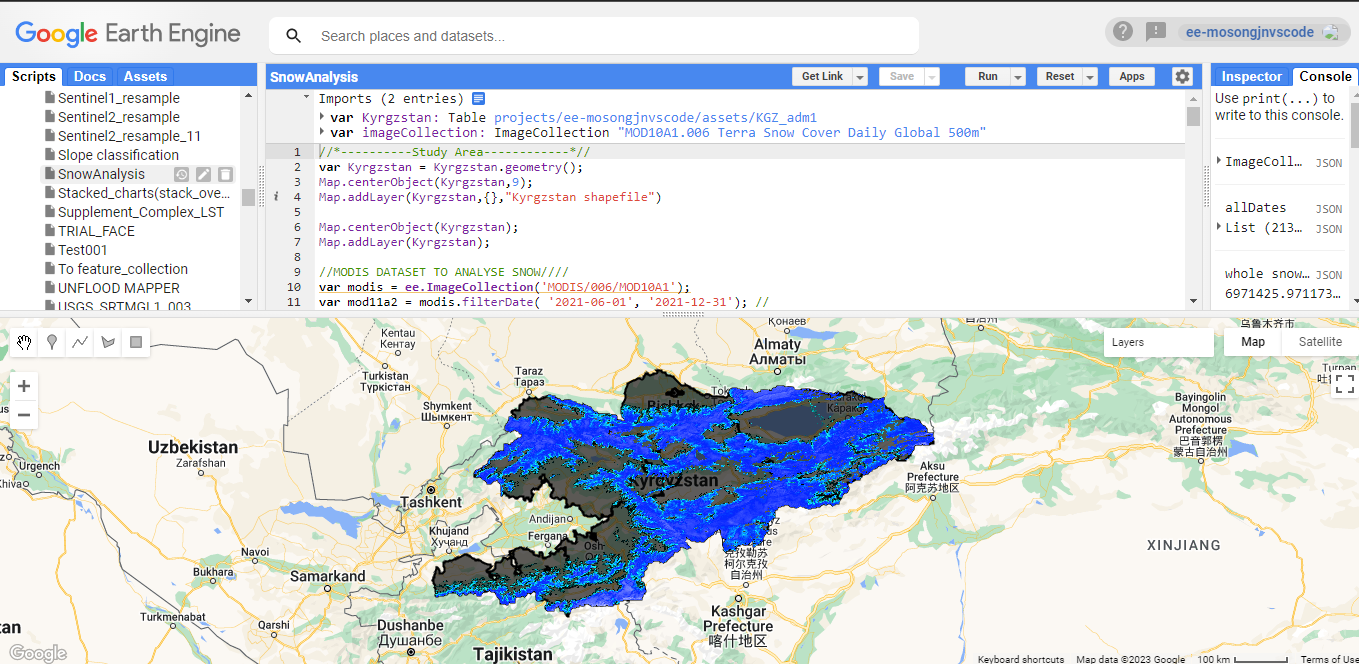Viewport: 1359px width, 664px height.
Task: Select the pan hand map tool
Action: pyautogui.click(x=24, y=343)
